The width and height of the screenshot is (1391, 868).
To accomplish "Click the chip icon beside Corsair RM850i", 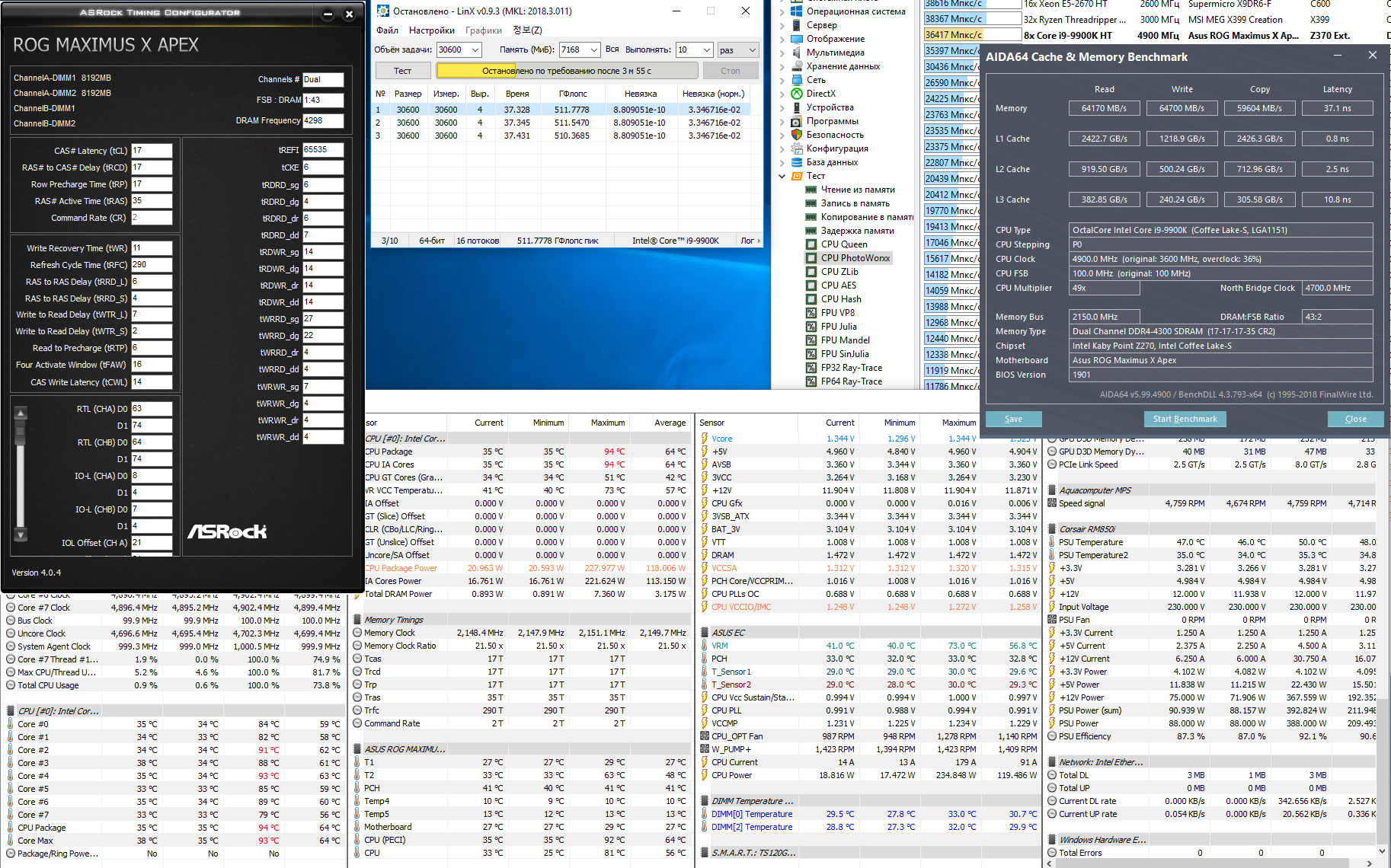I will point(1052,529).
